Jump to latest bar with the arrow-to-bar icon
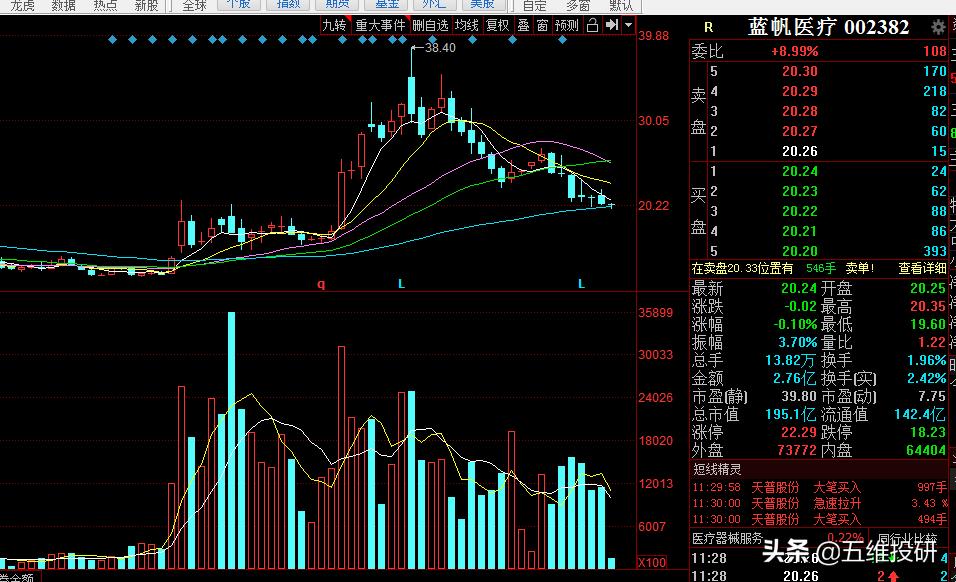 tap(612, 25)
